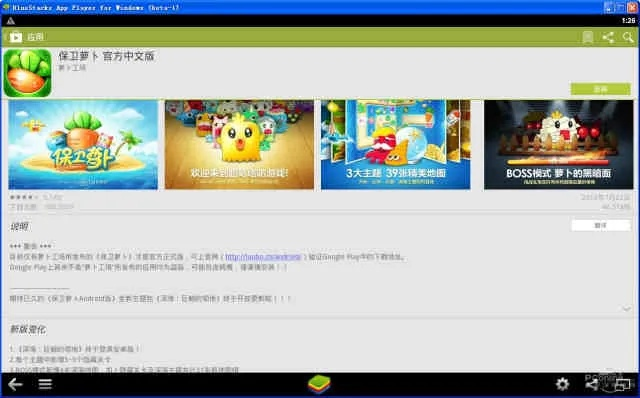Viewport: 640px width, 398px height.
Task: Go back with the arrow icon
Action: click(15, 384)
